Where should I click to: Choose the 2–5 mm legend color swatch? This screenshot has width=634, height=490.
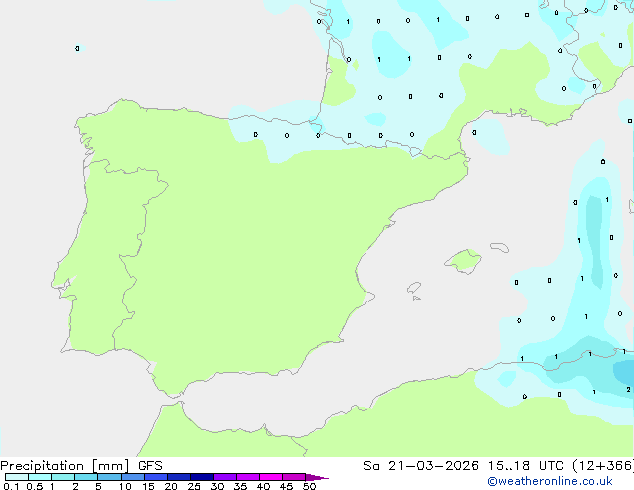pyautogui.click(x=86, y=477)
